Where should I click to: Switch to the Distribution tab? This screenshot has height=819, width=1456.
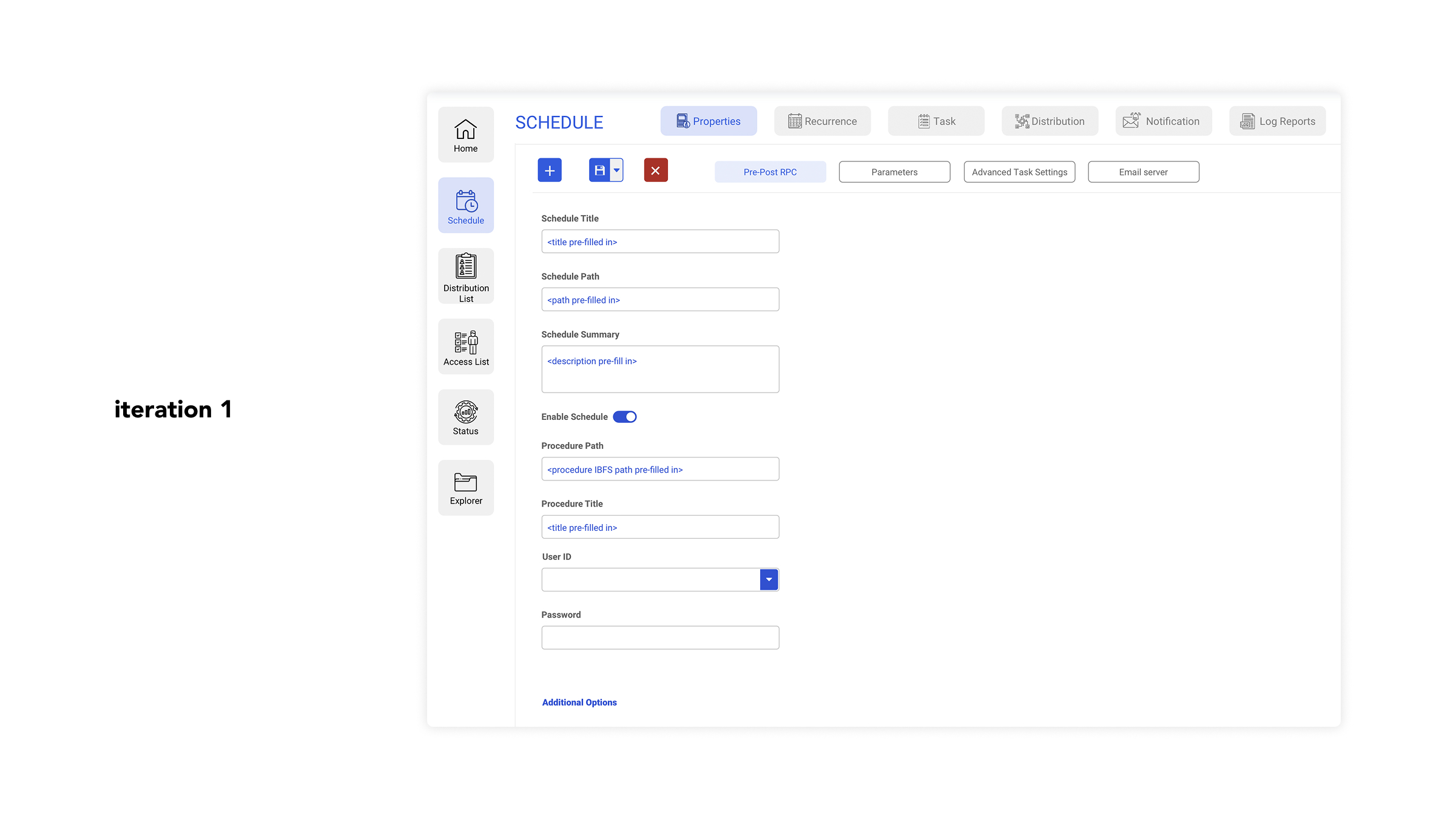click(1050, 121)
